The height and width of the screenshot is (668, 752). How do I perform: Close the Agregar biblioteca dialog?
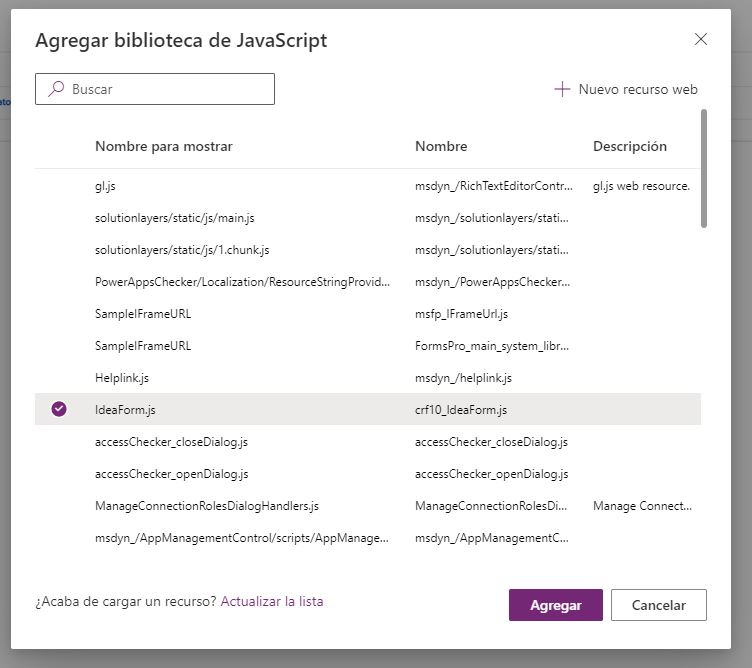(x=700, y=39)
